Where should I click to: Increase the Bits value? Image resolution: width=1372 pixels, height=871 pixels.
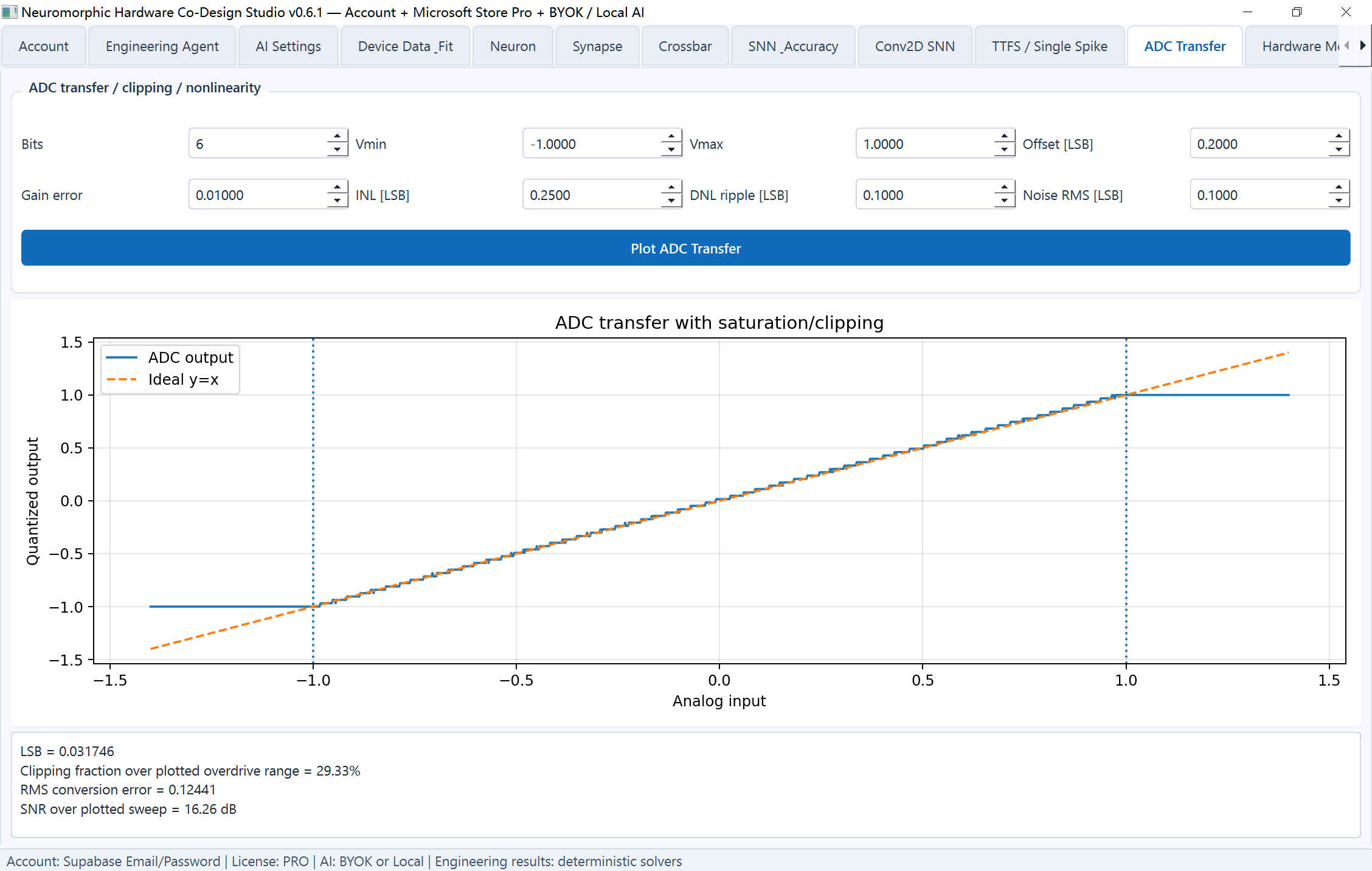[337, 136]
